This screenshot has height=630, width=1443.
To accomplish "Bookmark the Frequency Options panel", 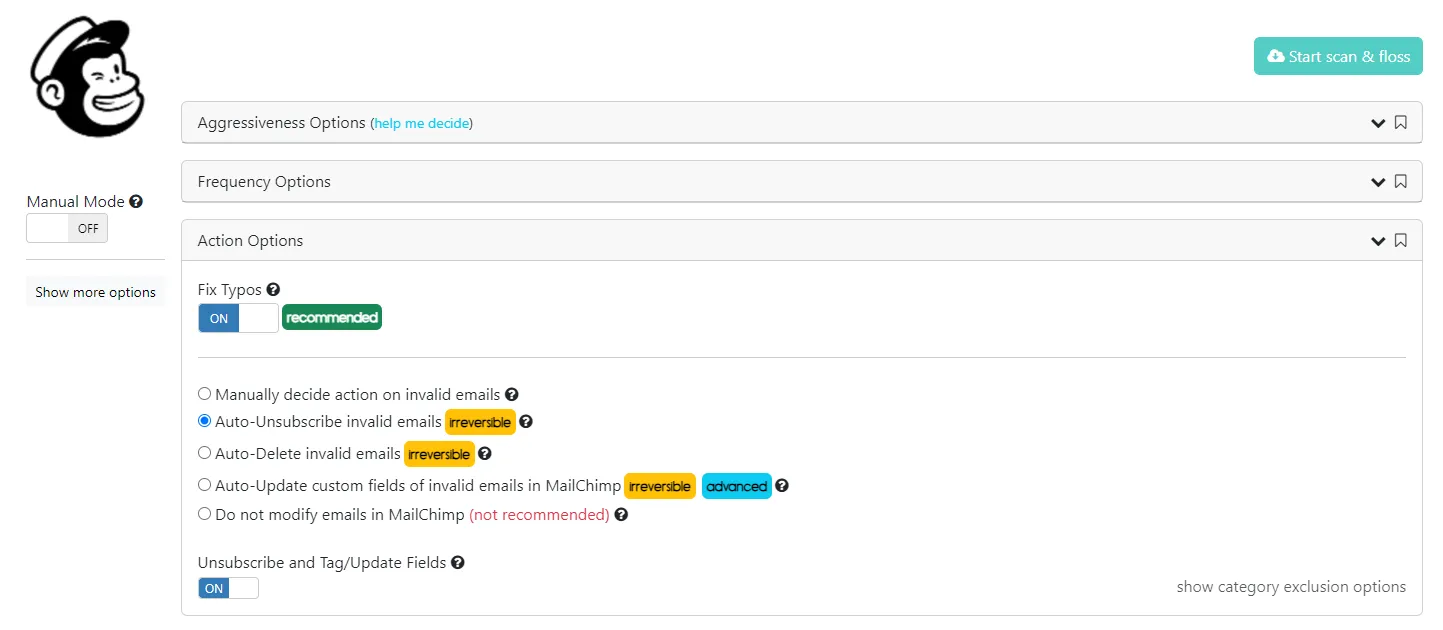I will (x=1401, y=182).
